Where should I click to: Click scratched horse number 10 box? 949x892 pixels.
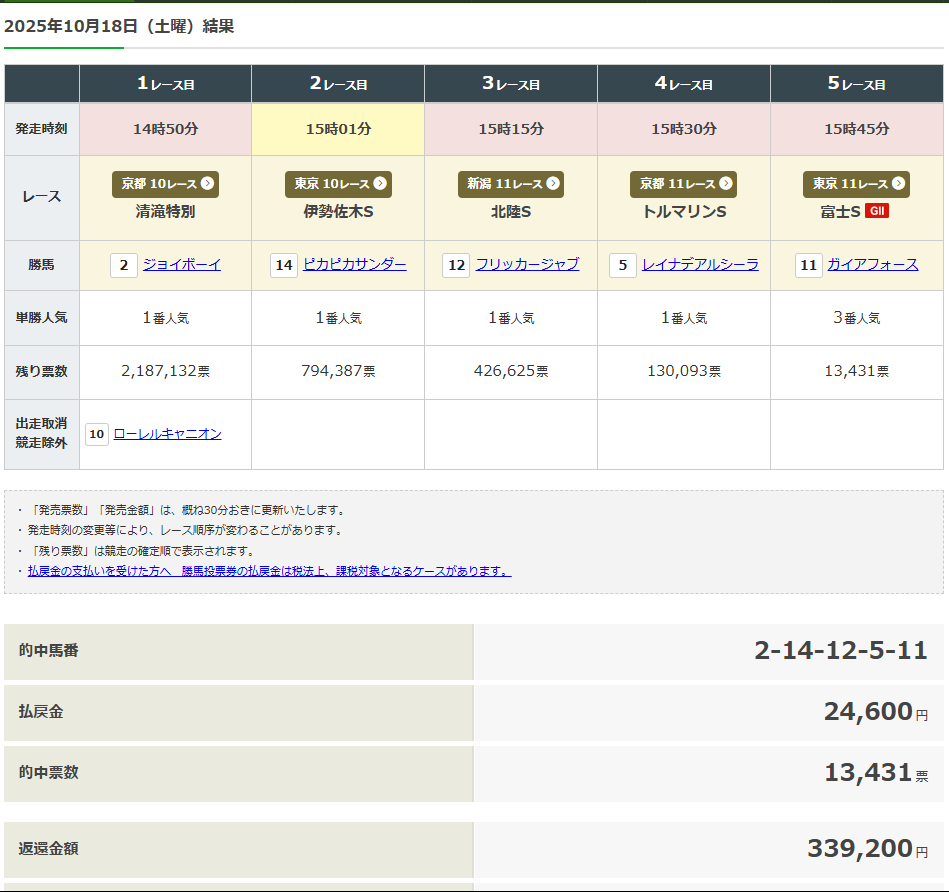[96, 434]
